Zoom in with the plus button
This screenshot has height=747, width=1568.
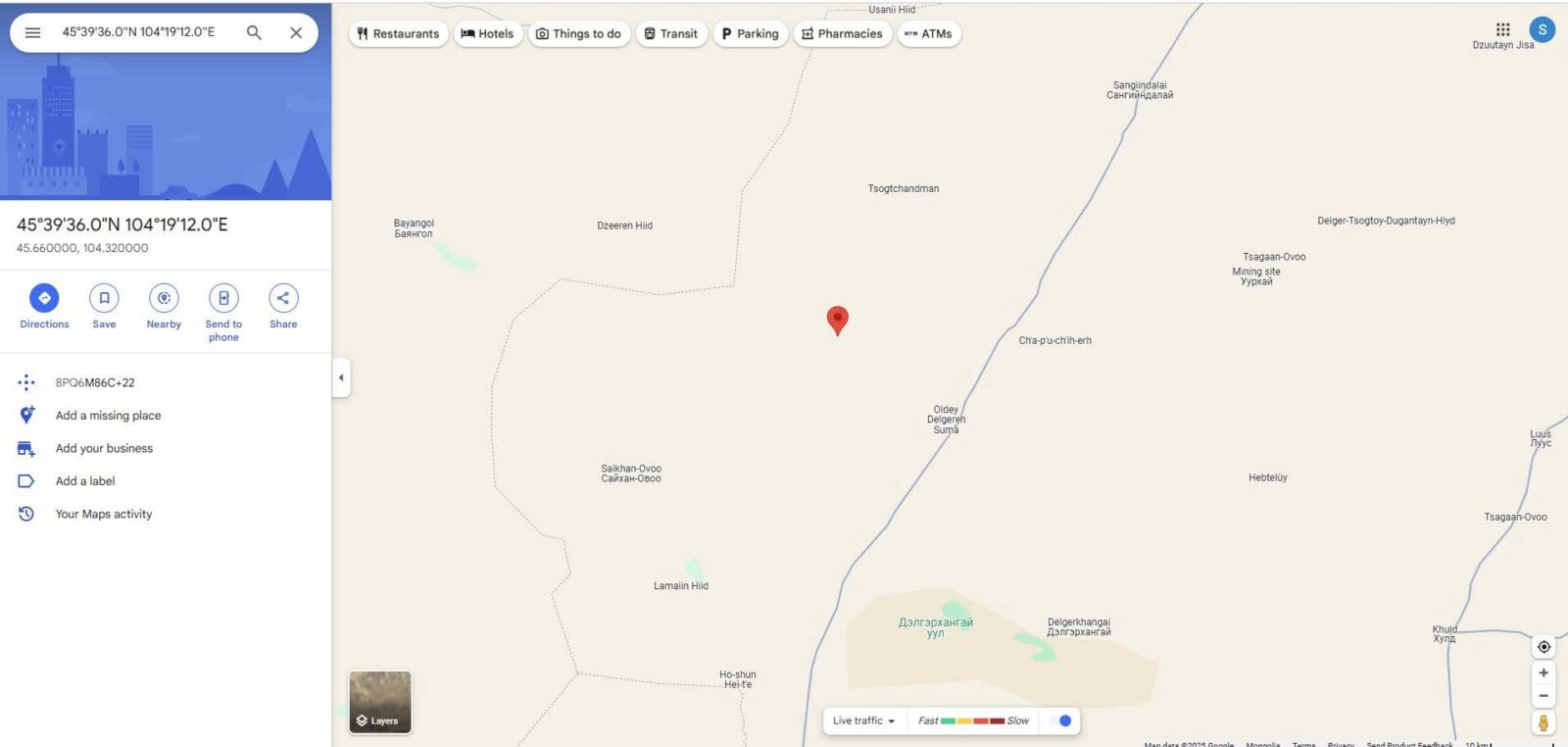(x=1543, y=672)
